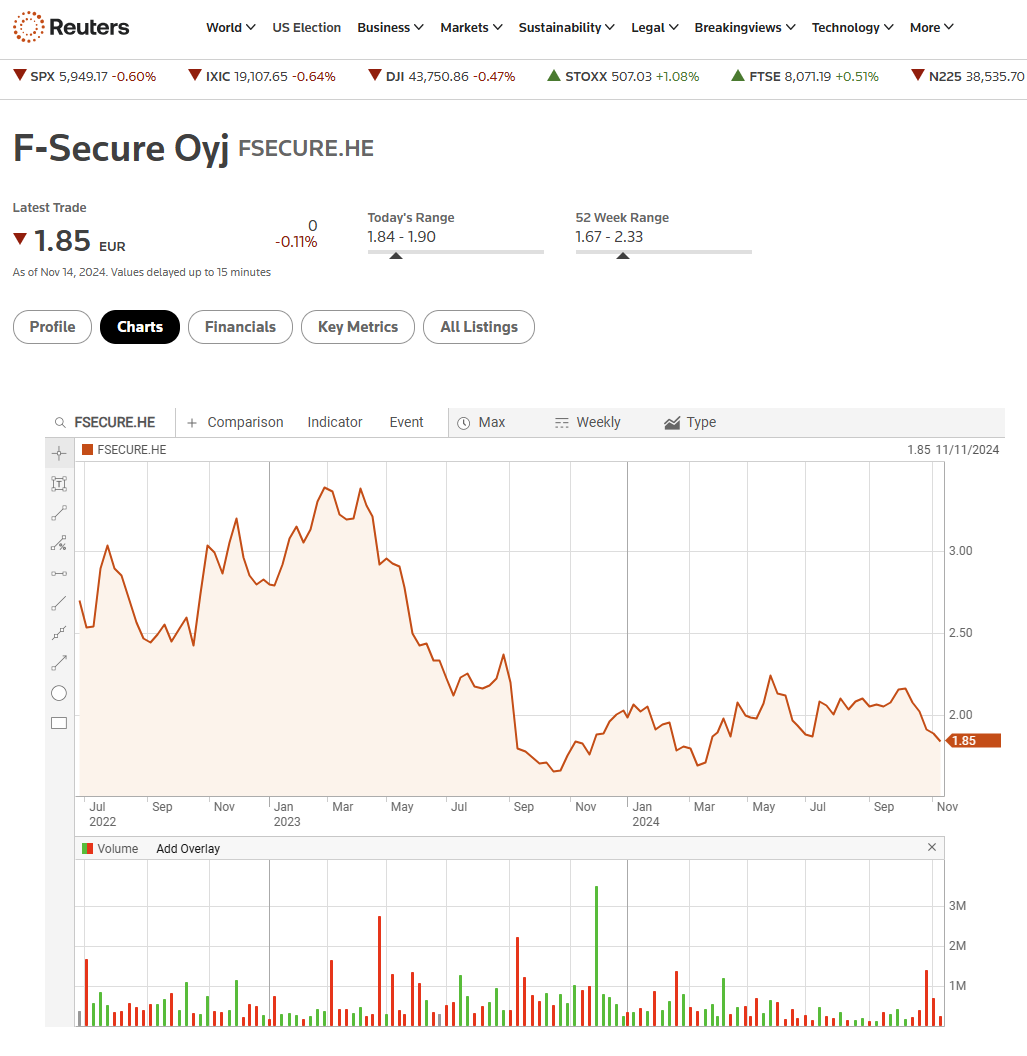Open the Weekly interval selector
This screenshot has height=1056, width=1027.
coord(587,423)
